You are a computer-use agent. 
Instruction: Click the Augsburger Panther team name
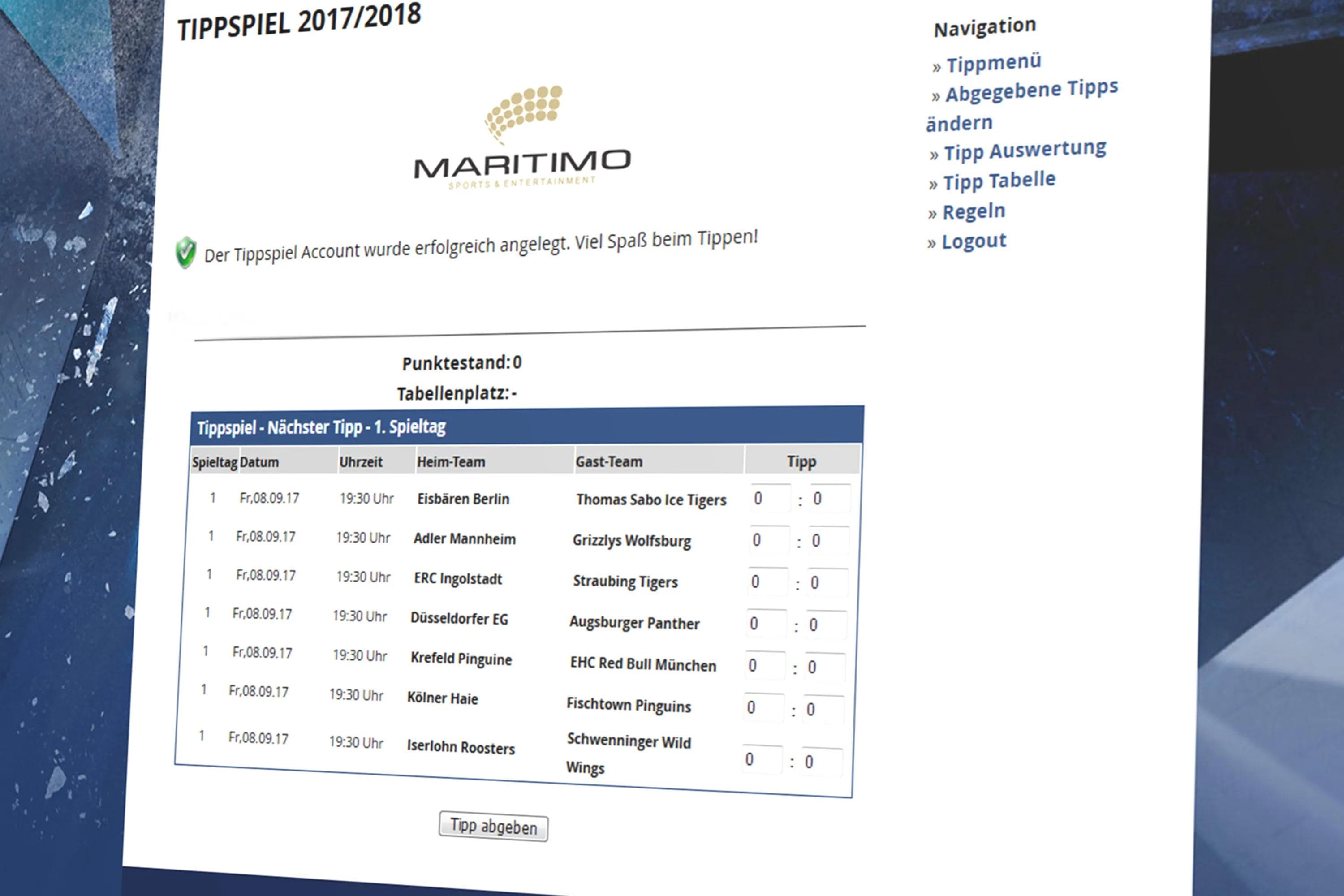pos(634,623)
